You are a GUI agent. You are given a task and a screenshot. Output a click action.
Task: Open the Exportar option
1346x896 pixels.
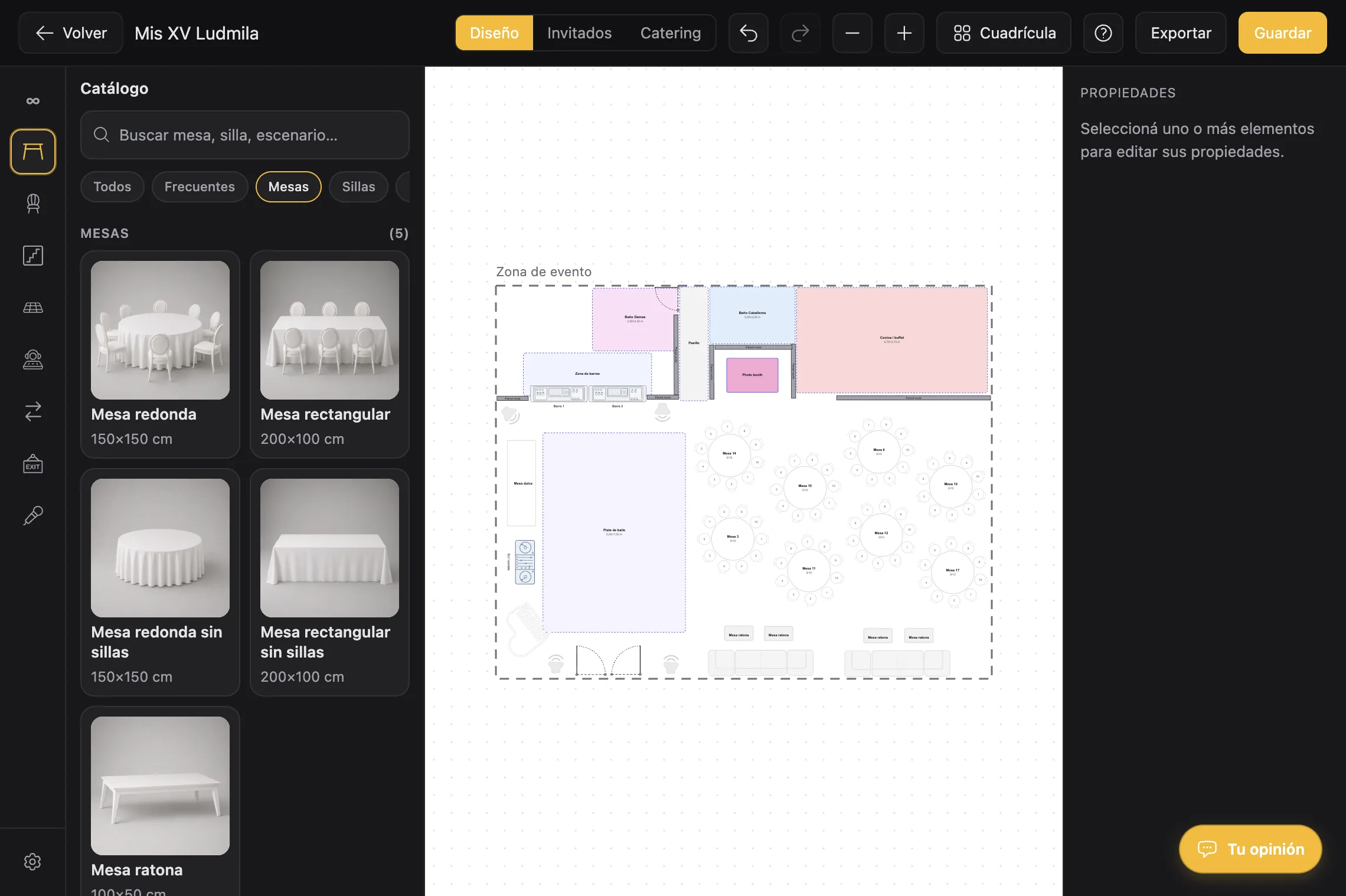pyautogui.click(x=1181, y=33)
